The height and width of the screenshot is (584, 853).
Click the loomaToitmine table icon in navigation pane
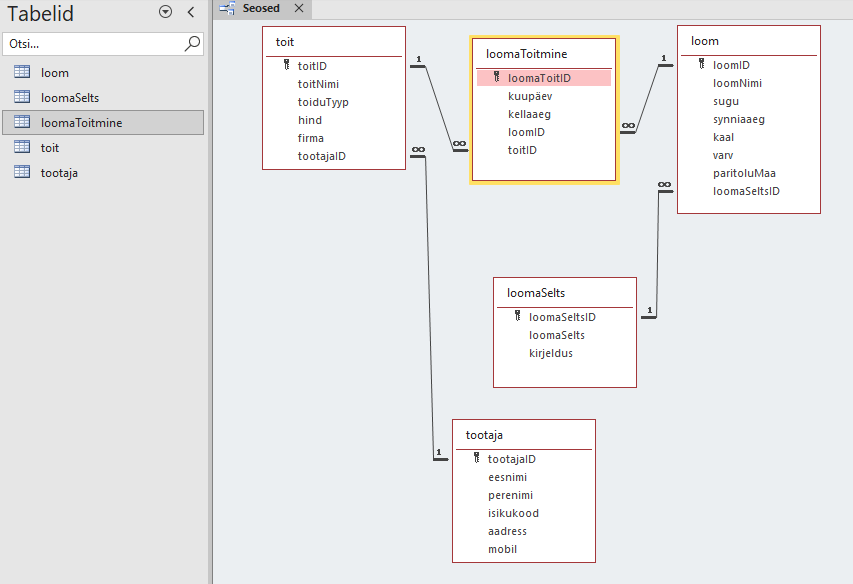point(22,122)
